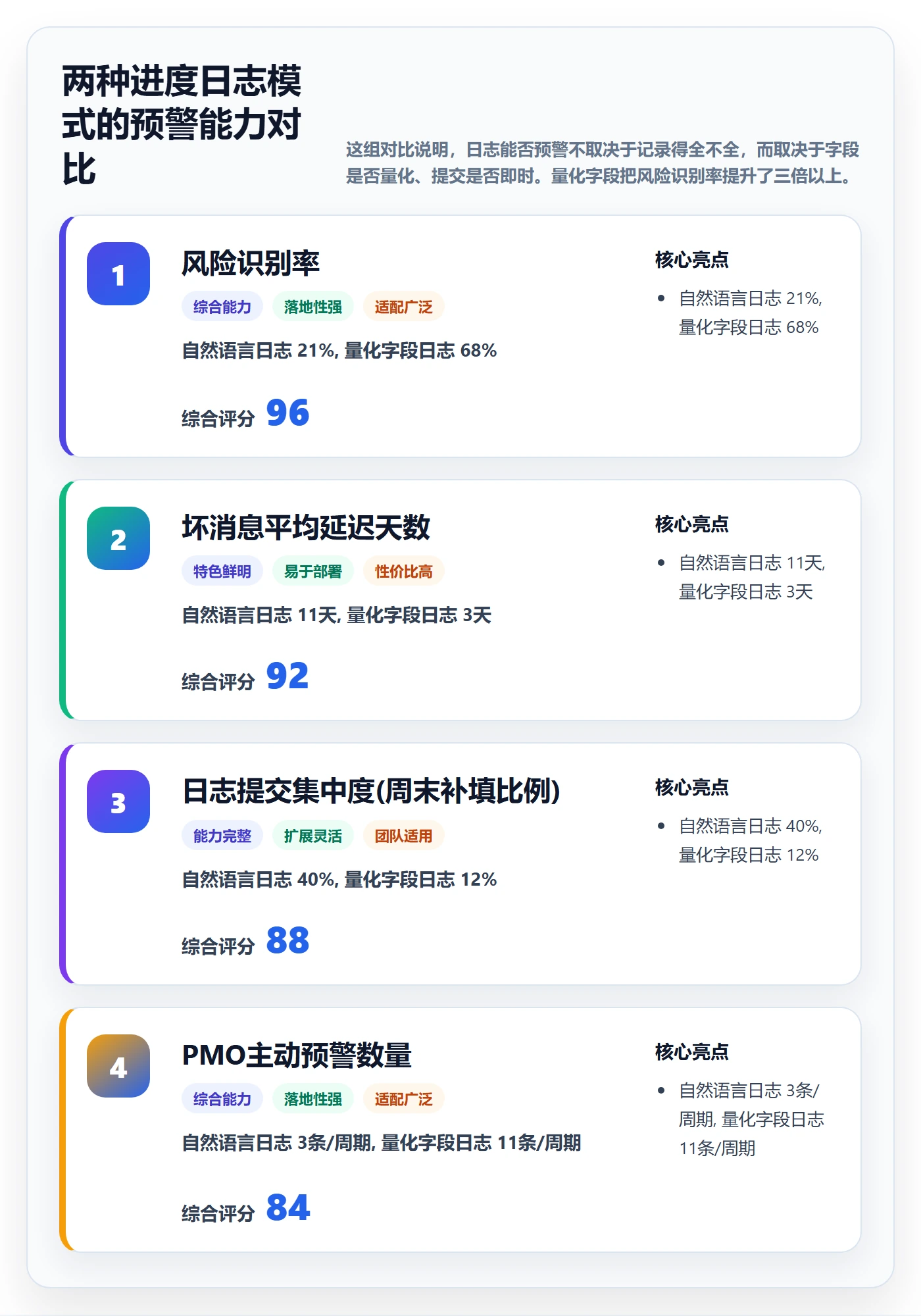Click the 11天 / 3天 highlight bullet

[x=752, y=578]
